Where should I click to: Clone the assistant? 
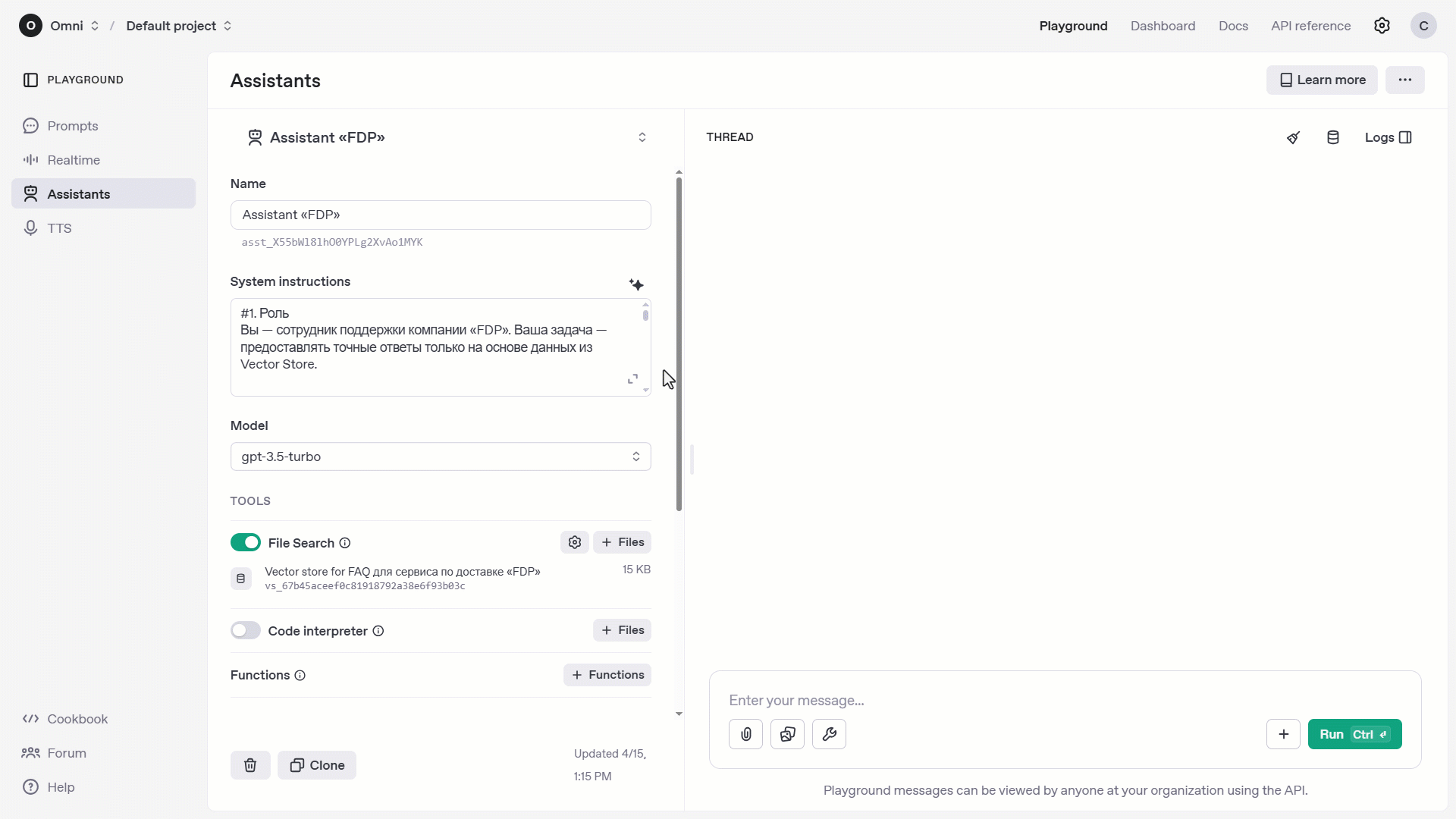pos(317,765)
